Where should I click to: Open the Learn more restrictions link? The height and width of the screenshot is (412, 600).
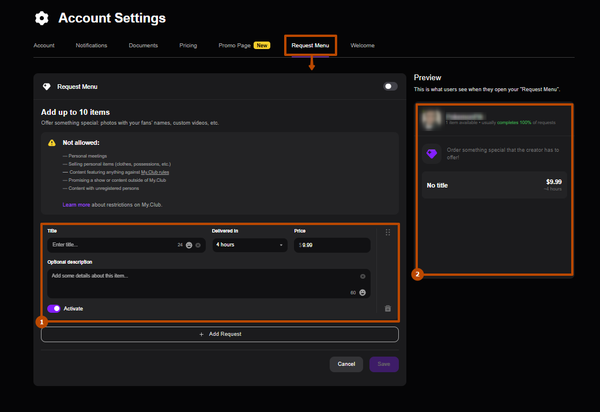point(76,204)
